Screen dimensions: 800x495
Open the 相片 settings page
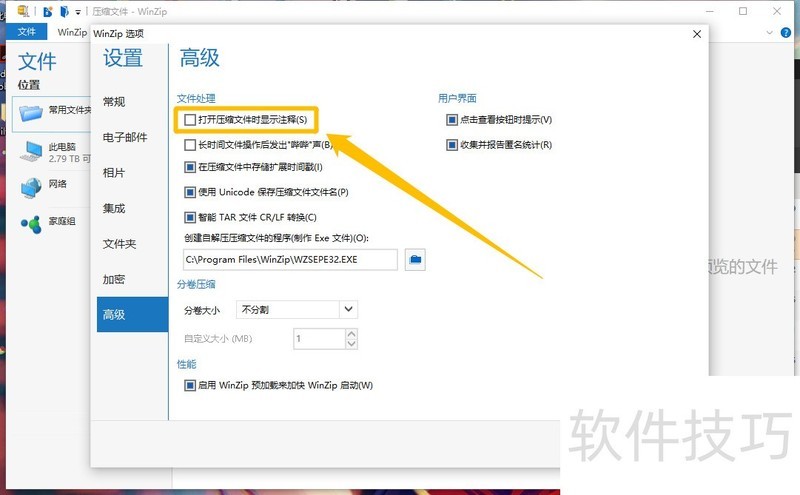pyautogui.click(x=132, y=172)
